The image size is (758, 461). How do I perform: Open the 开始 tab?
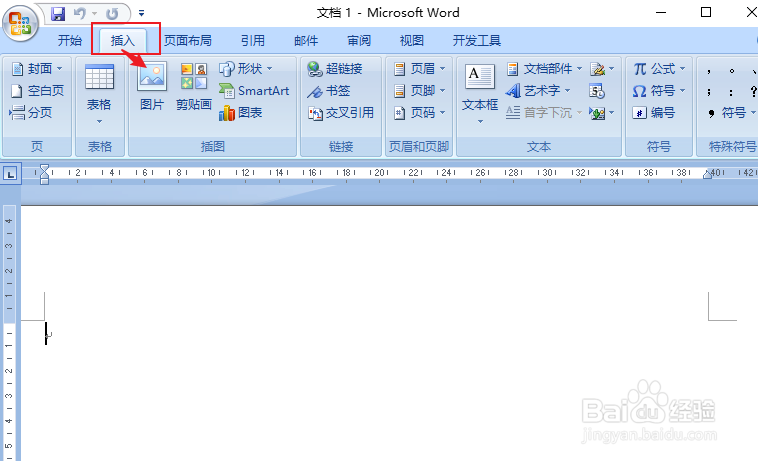pyautogui.click(x=70, y=41)
